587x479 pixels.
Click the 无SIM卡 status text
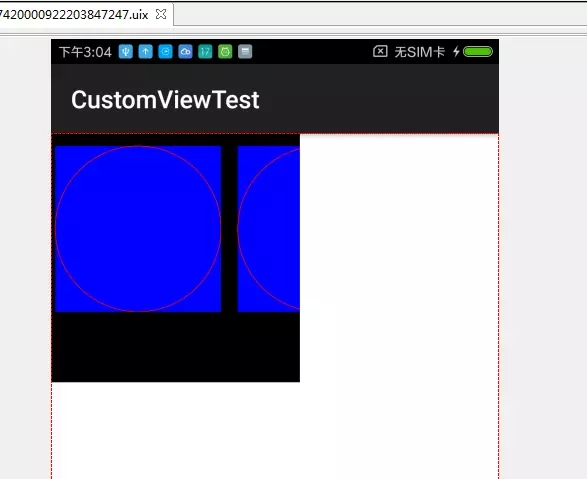[420, 52]
